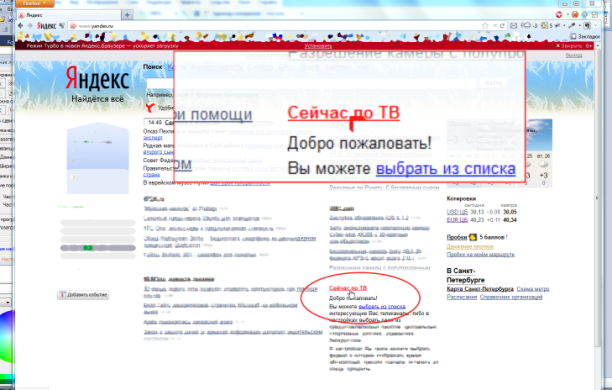612x390 pixels.
Task: Switch to the Яндекс browser tab
Action: [69, 15]
